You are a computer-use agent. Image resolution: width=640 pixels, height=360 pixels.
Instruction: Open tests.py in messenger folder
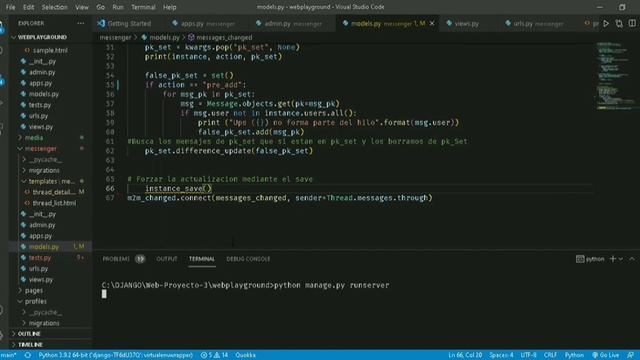pos(51,258)
